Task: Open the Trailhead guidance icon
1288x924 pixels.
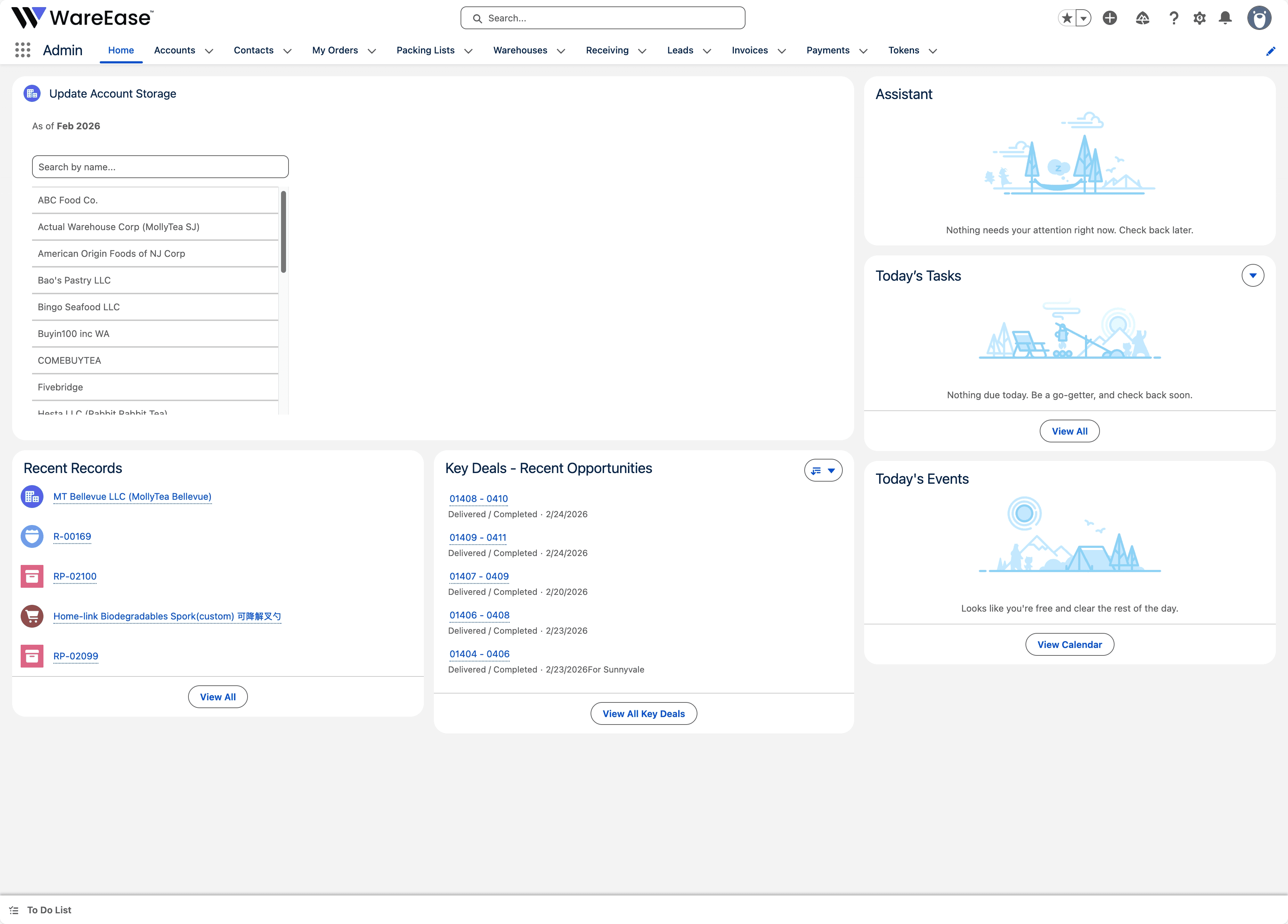Action: [x=1142, y=18]
